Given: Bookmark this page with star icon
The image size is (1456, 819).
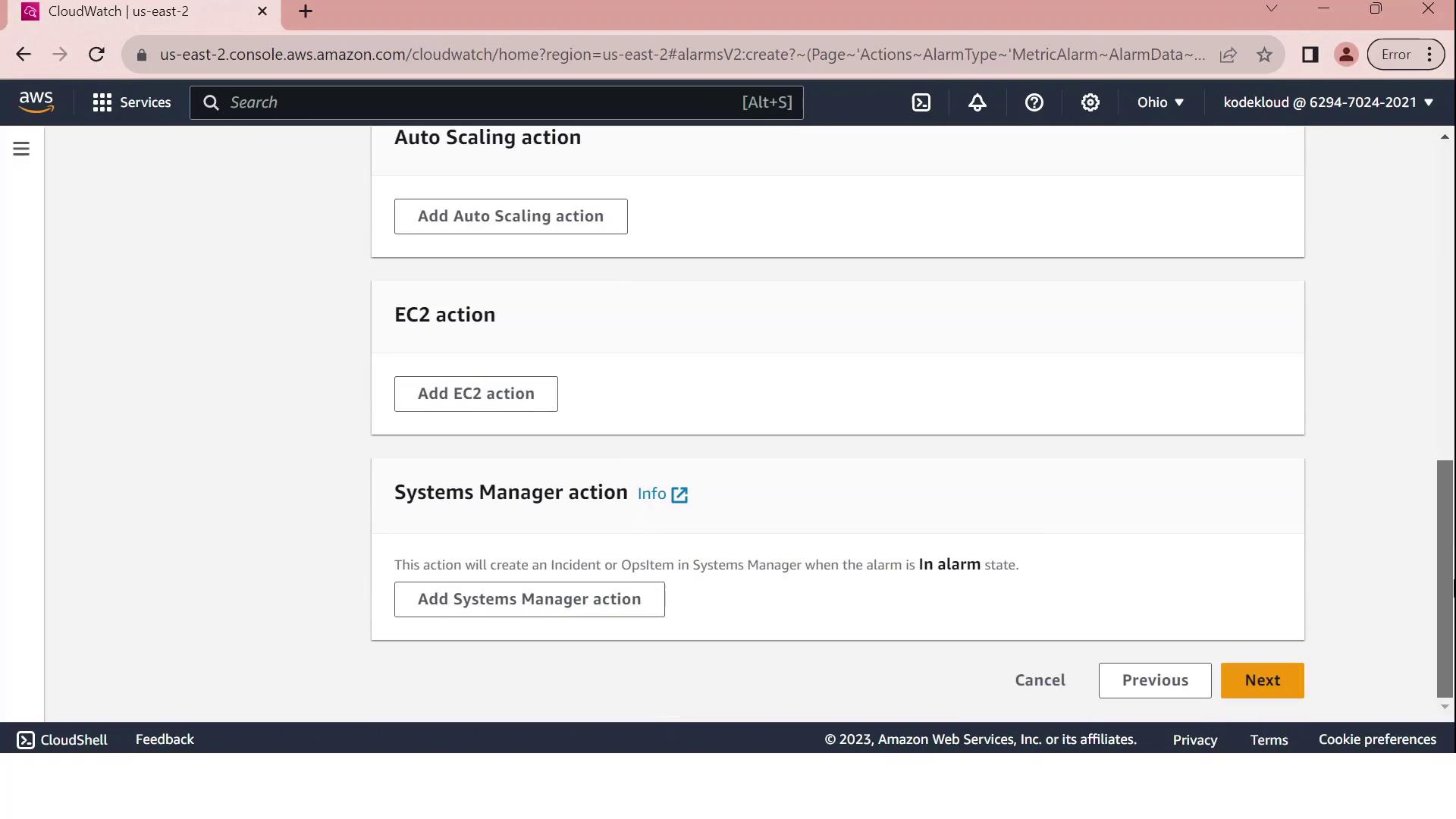Looking at the screenshot, I should [1264, 55].
